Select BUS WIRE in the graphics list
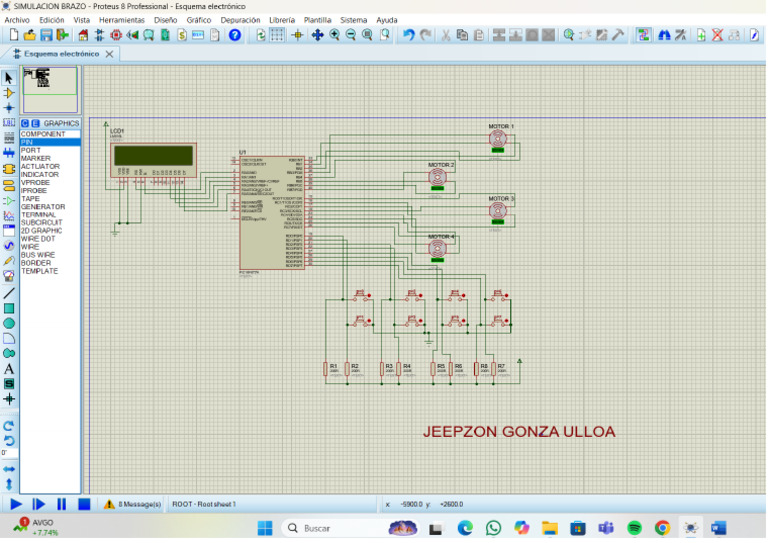The width and height of the screenshot is (768, 543). pos(50,255)
